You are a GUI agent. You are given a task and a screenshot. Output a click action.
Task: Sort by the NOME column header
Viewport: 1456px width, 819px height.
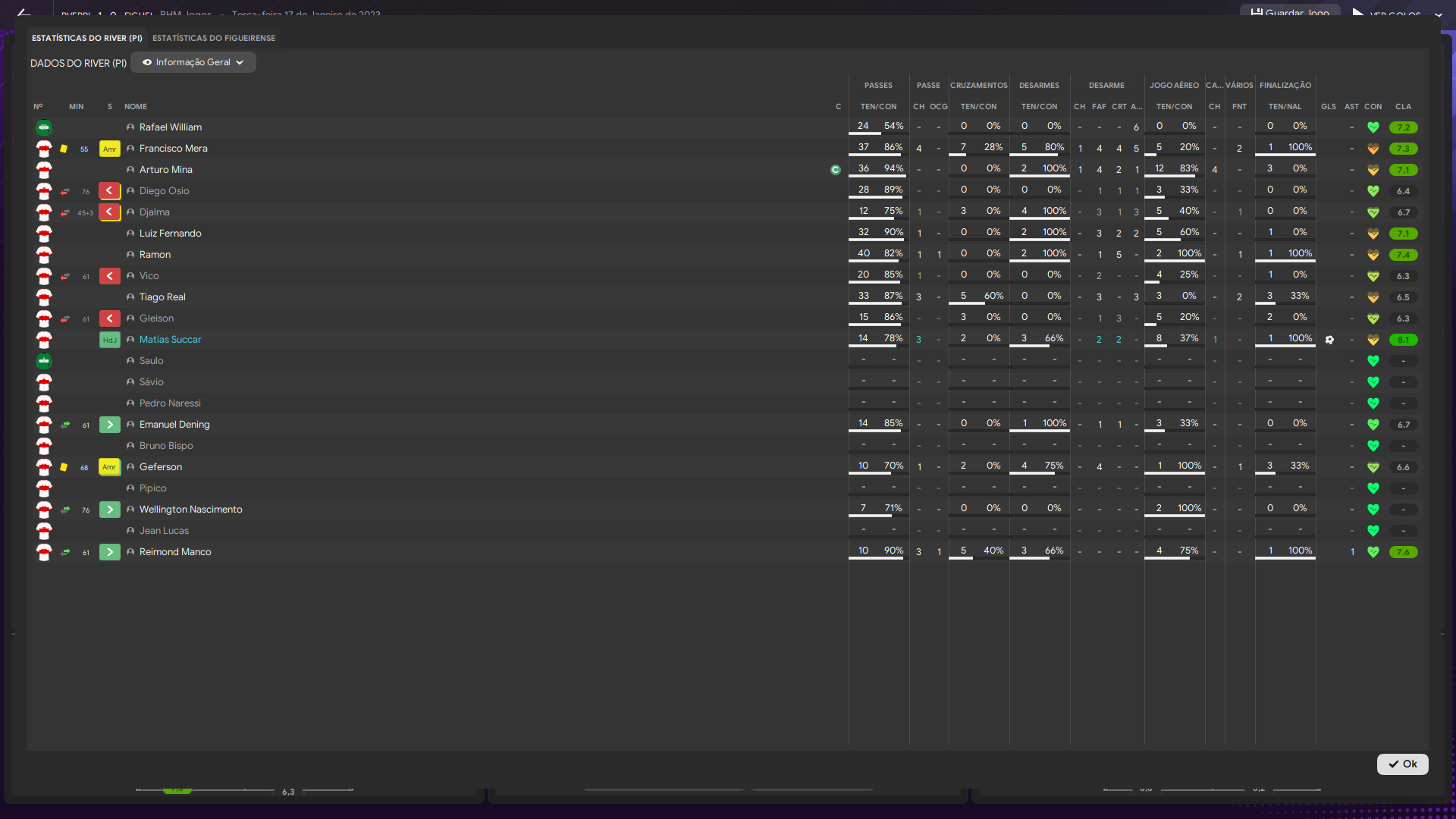click(136, 107)
